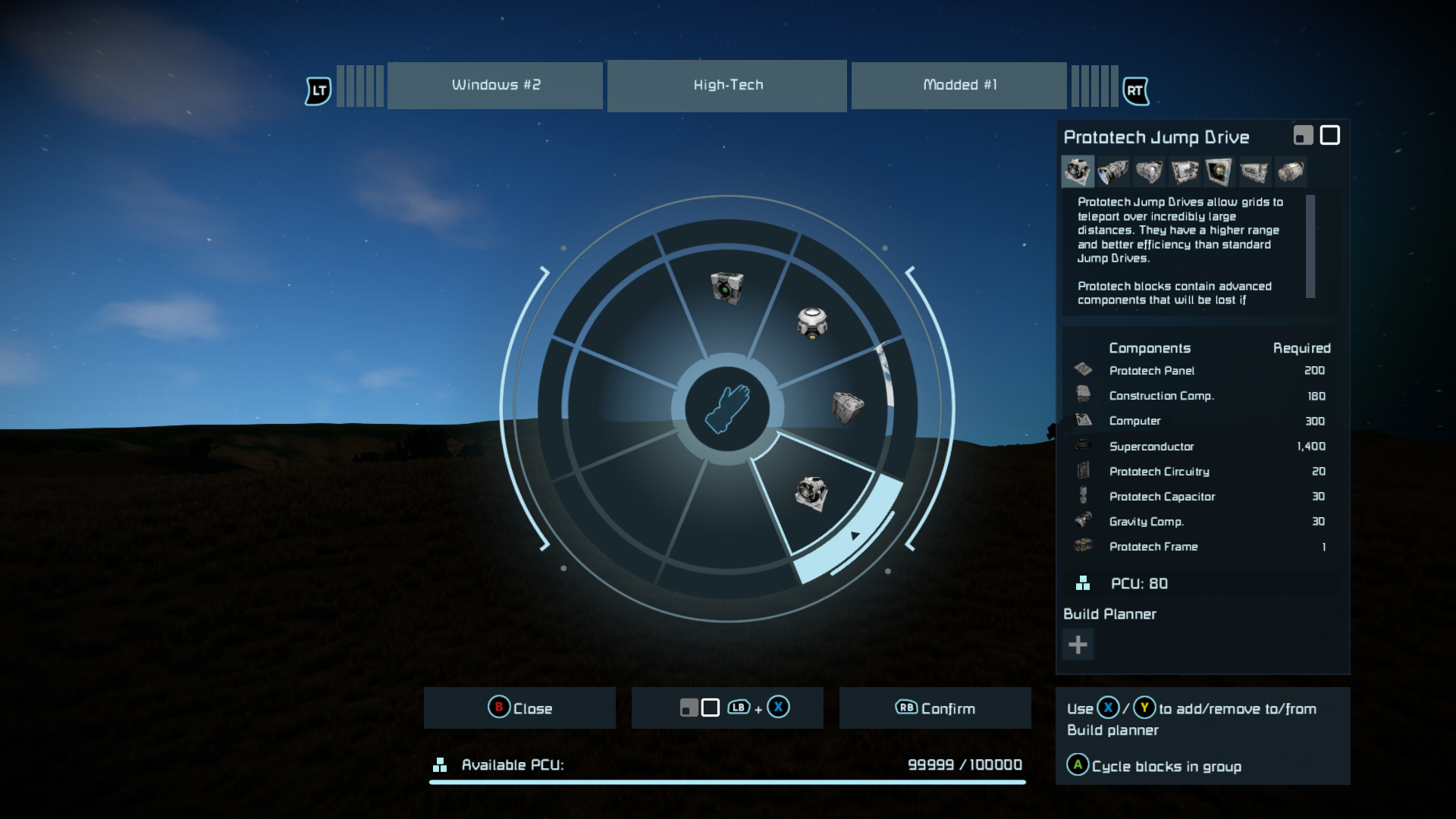
Task: Select the grey armor block on the wheel
Action: point(847,407)
